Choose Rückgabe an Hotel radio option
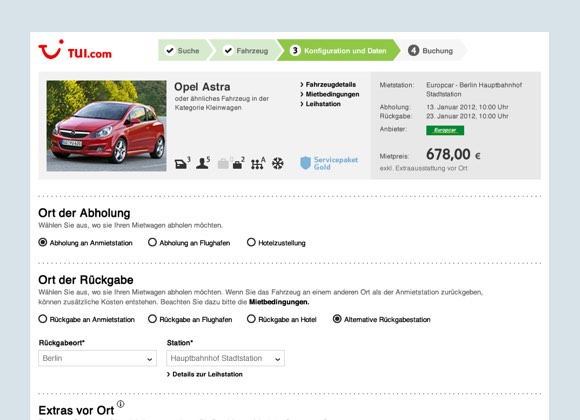580x420 pixels. (251, 319)
